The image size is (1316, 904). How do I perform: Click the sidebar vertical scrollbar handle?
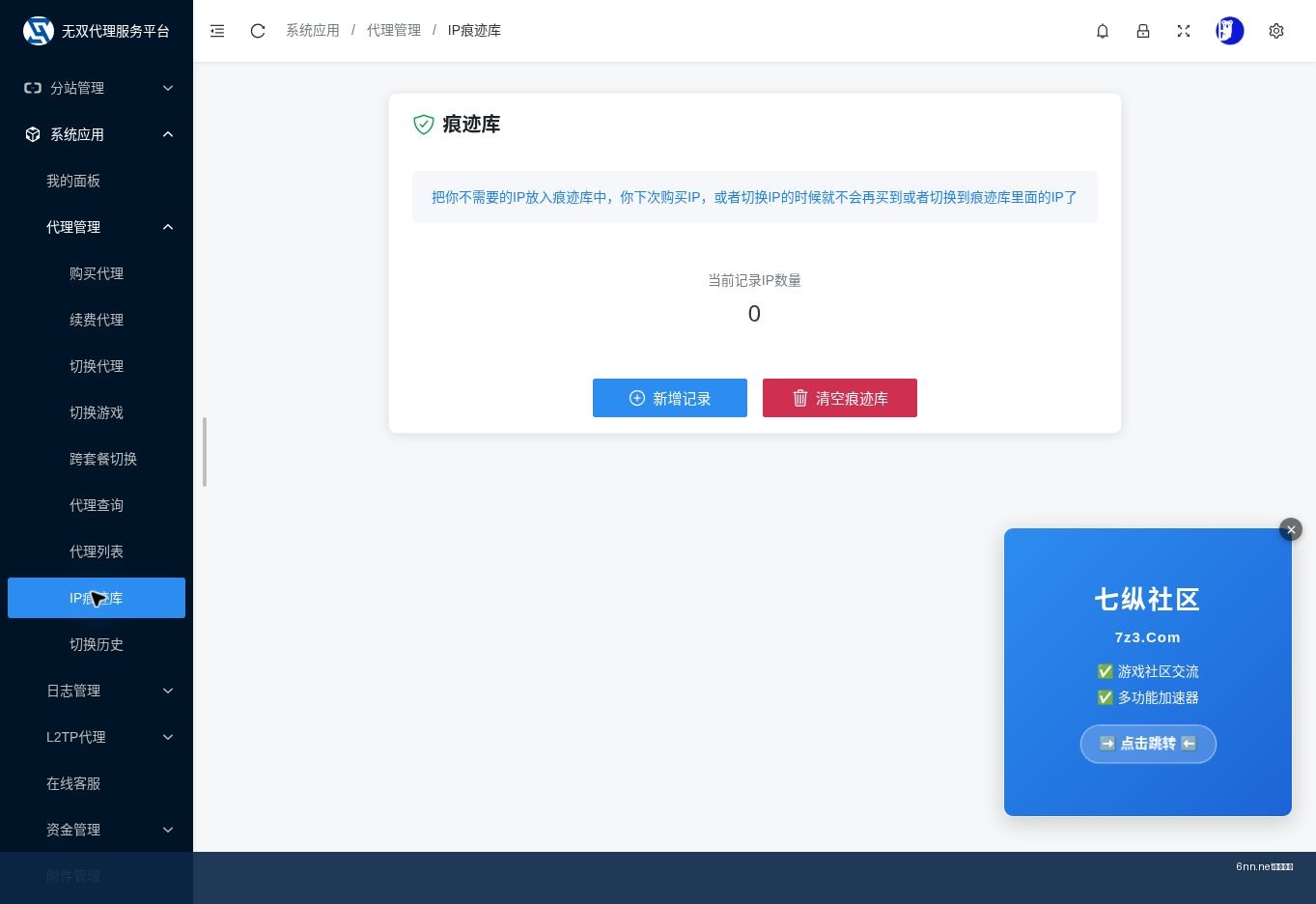pos(205,452)
